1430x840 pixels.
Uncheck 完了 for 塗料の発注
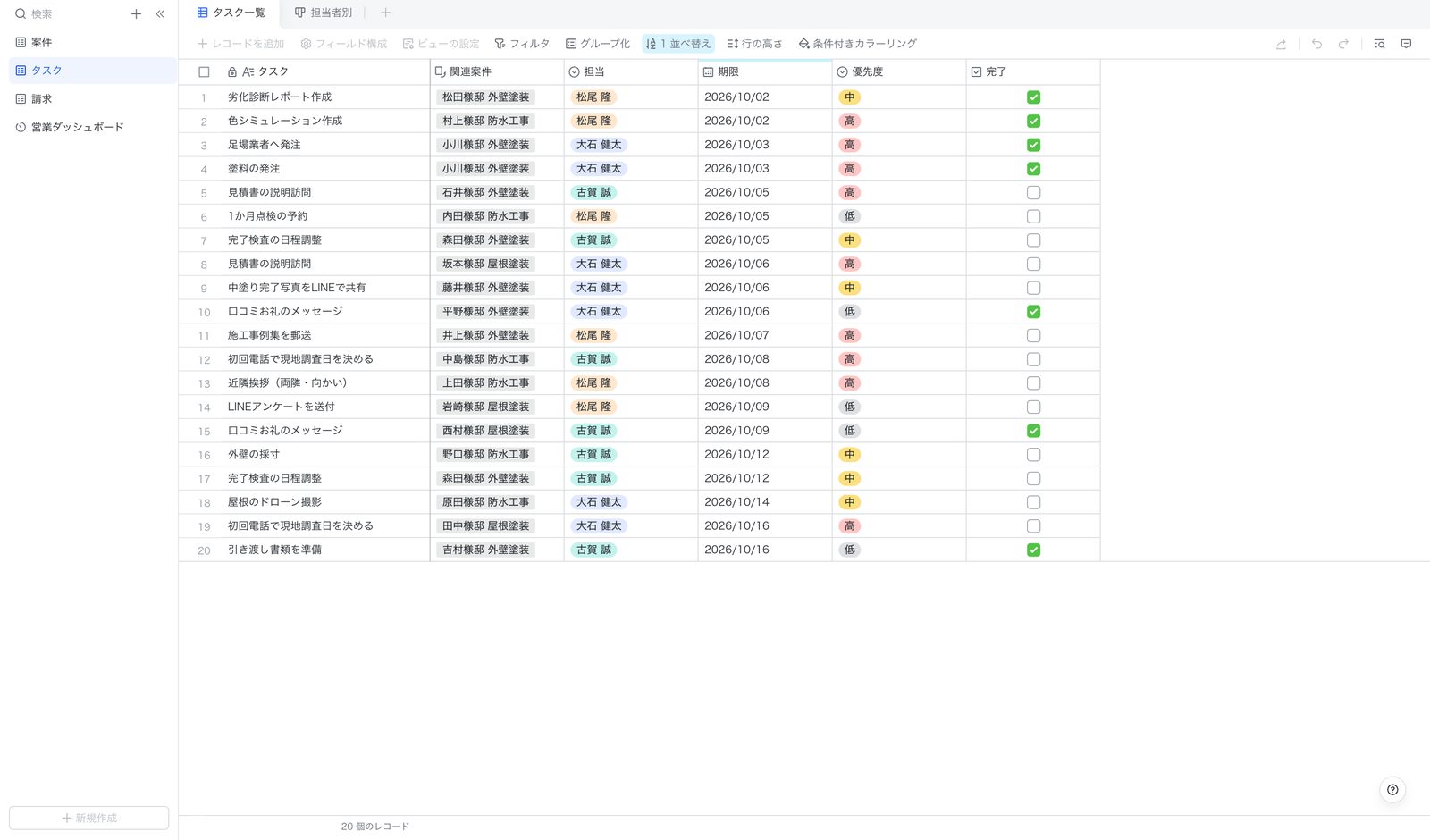pyautogui.click(x=1033, y=169)
